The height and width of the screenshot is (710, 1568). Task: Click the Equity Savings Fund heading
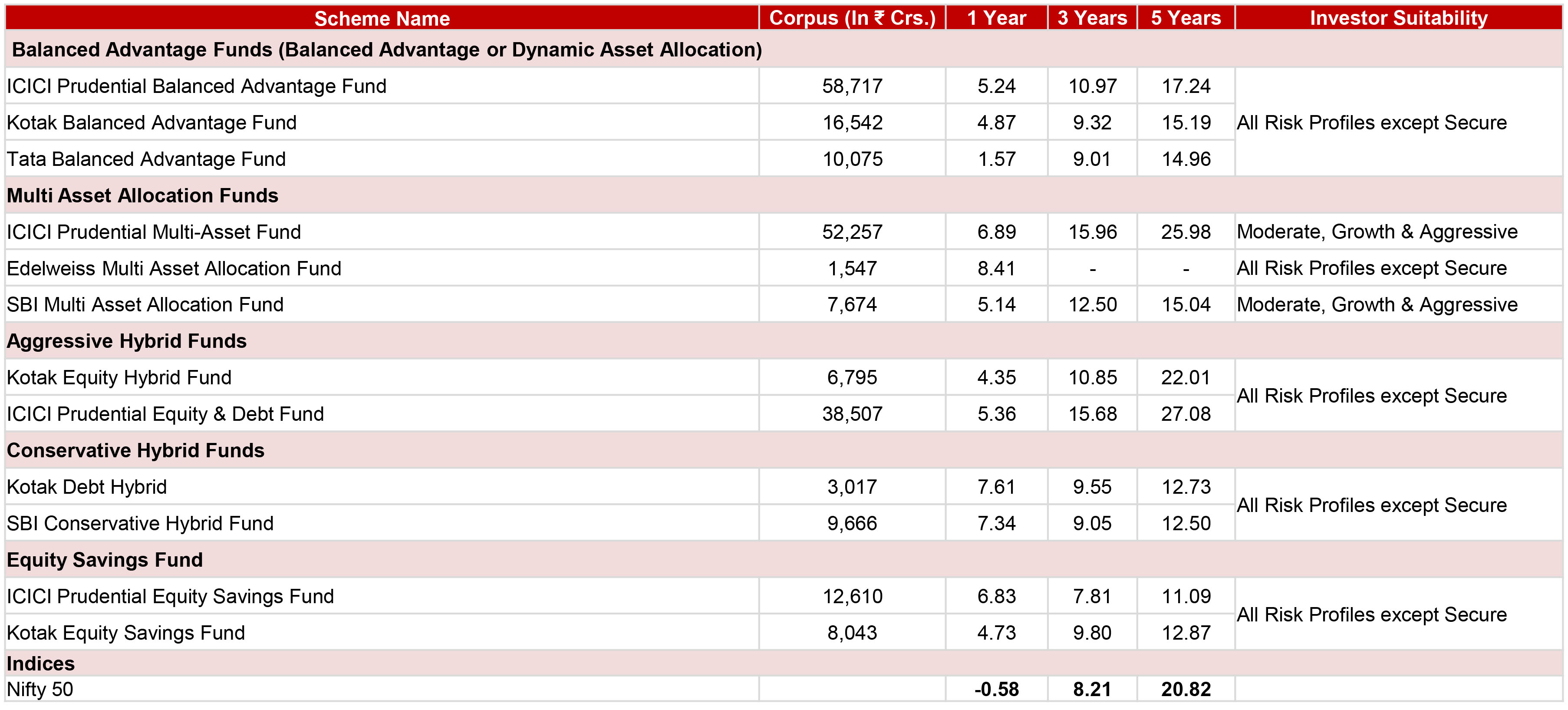[x=105, y=560]
